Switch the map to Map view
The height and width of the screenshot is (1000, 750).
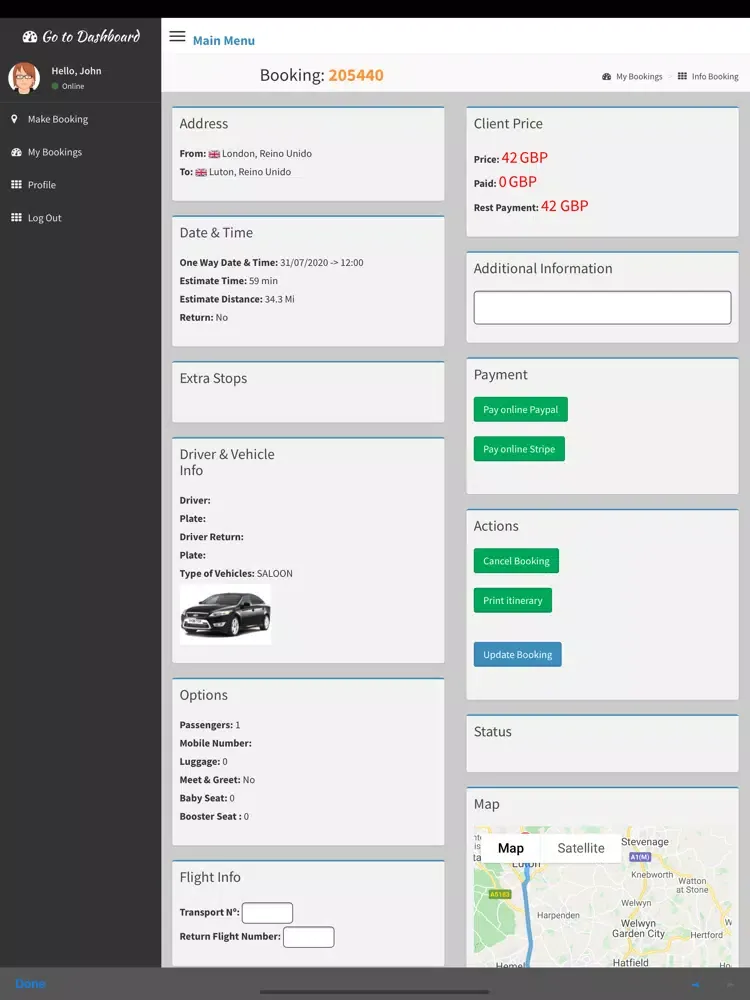pyautogui.click(x=511, y=848)
